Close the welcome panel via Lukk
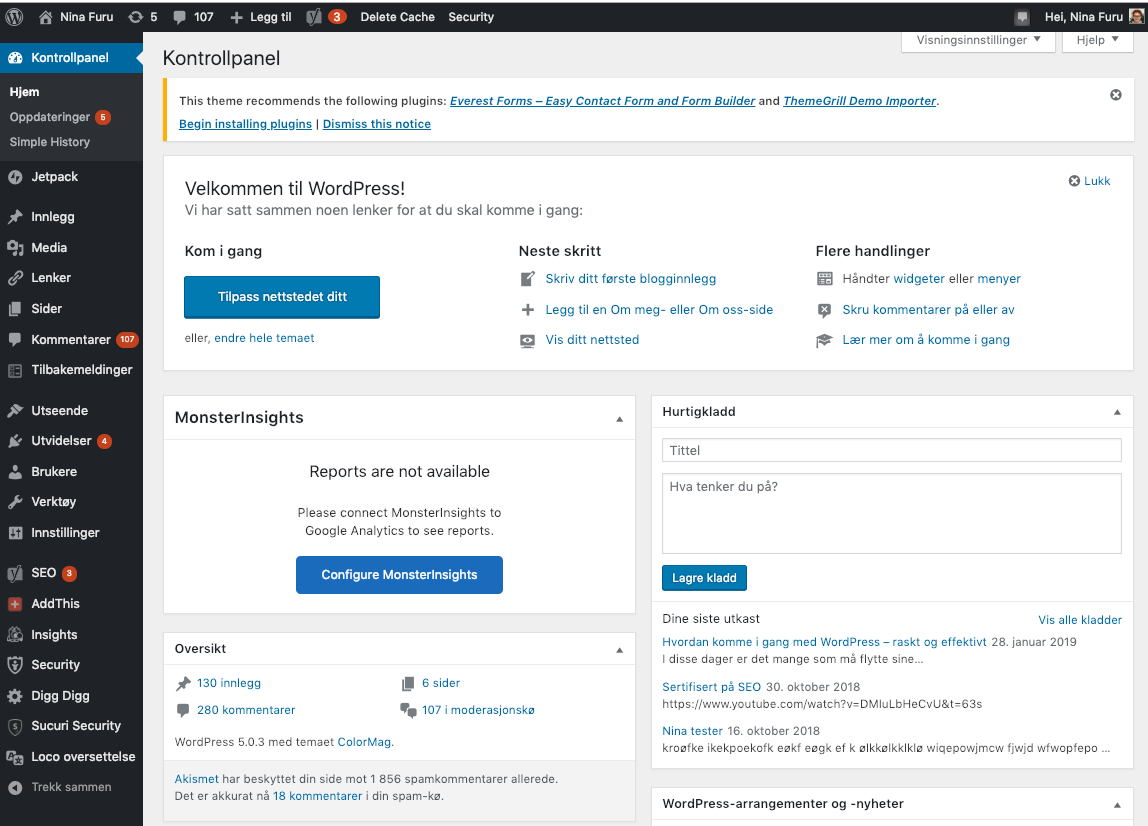 coord(1089,181)
